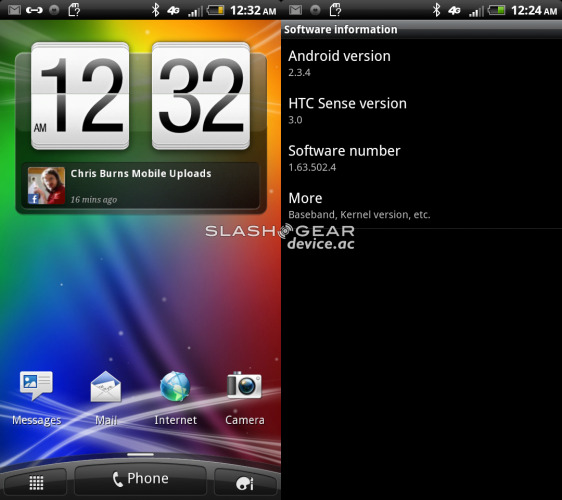Launch the Camera app icon
The height and width of the screenshot is (500, 562).
[244, 385]
